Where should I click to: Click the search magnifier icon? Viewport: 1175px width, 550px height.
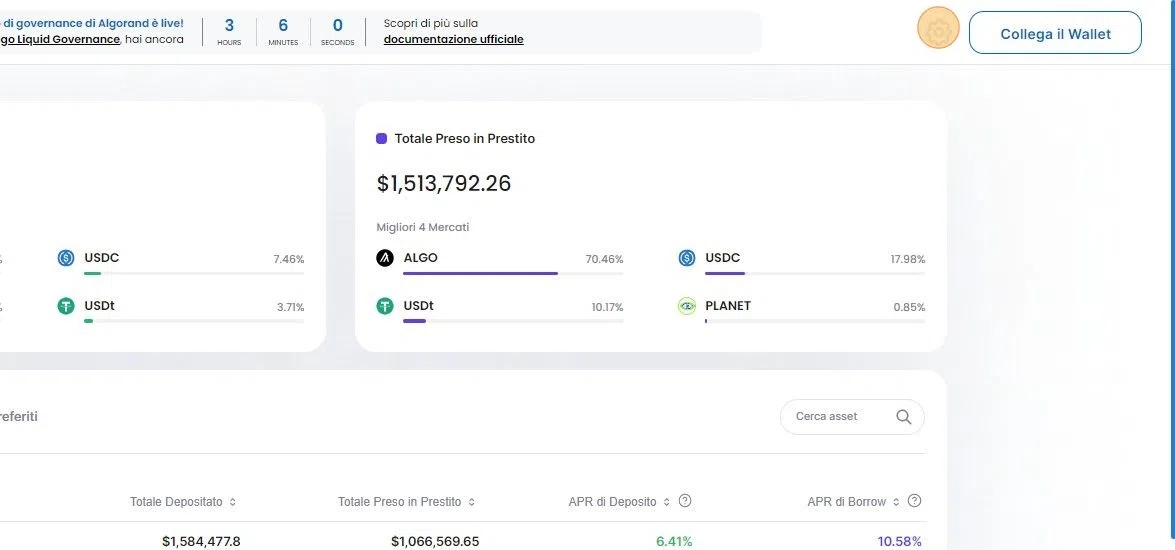[904, 417]
